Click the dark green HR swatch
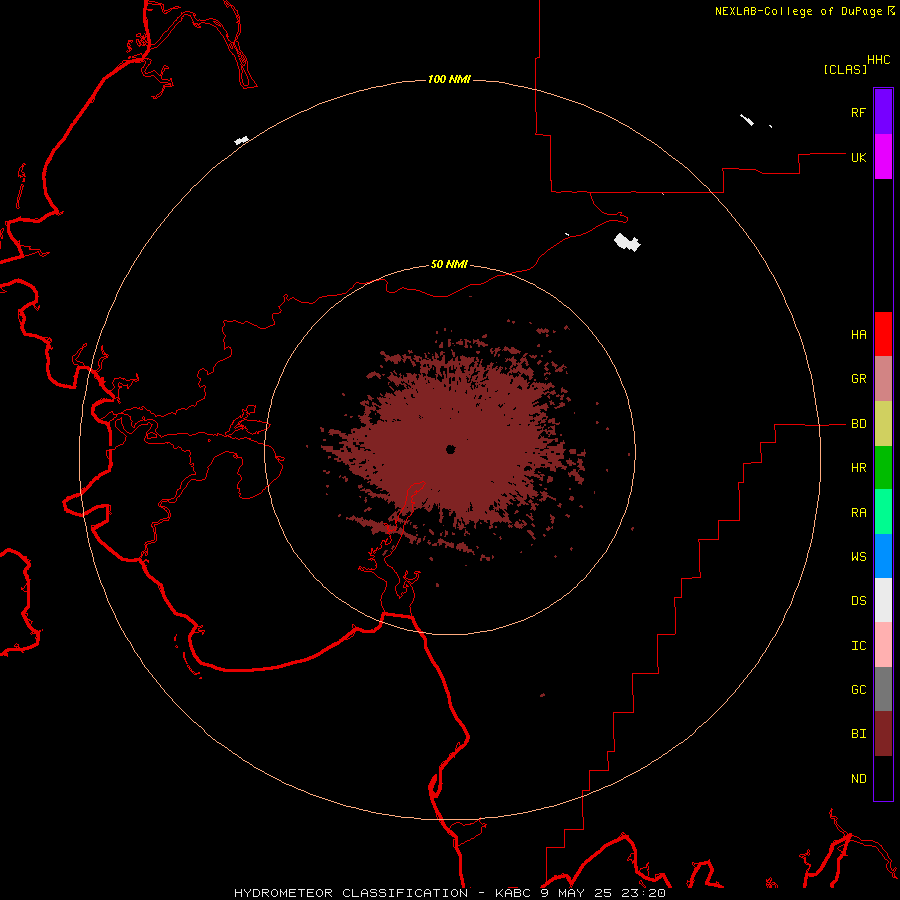This screenshot has height=900, width=900. pyautogui.click(x=883, y=468)
